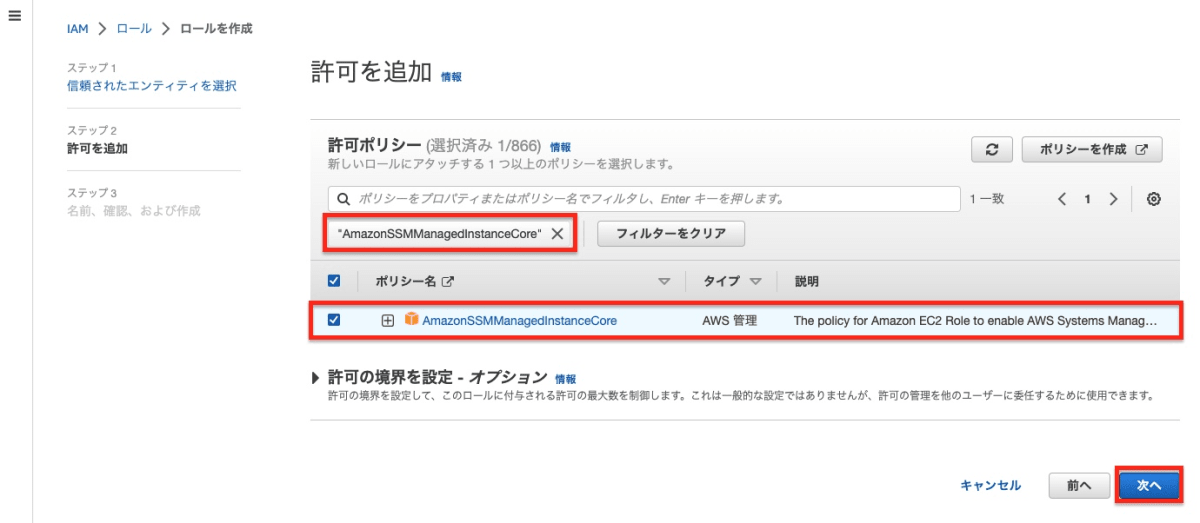The width and height of the screenshot is (1200, 523).
Task: Click フィルターをクリア button
Action: point(670,233)
